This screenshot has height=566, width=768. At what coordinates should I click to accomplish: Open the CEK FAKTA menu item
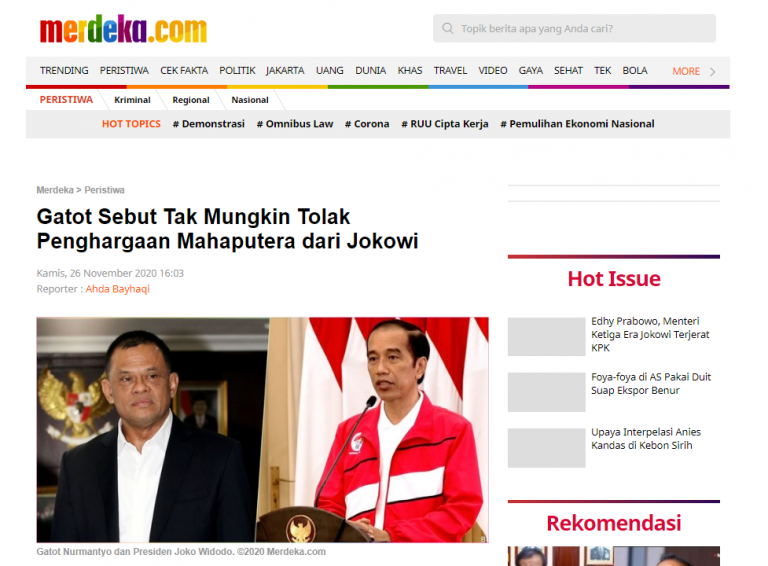pos(184,71)
